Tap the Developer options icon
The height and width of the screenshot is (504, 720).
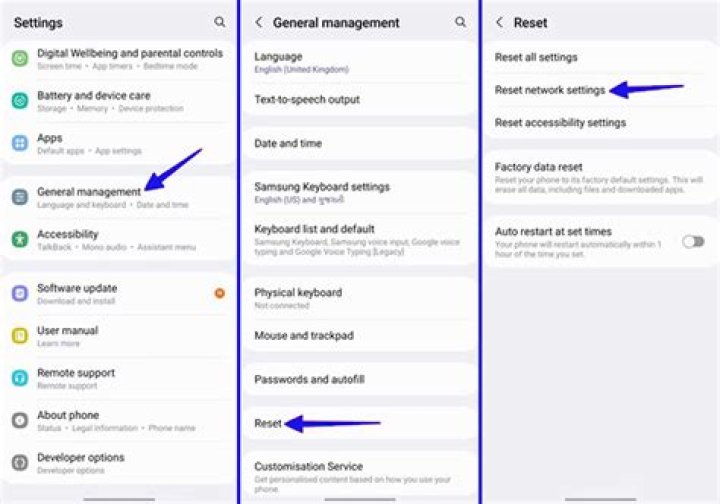tap(20, 463)
